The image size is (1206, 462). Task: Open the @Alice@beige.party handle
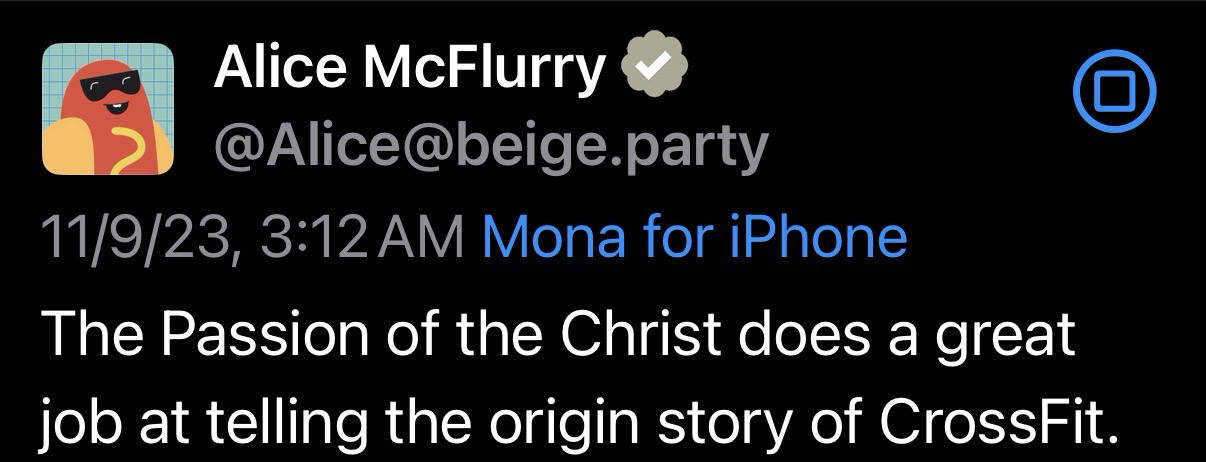click(x=490, y=148)
